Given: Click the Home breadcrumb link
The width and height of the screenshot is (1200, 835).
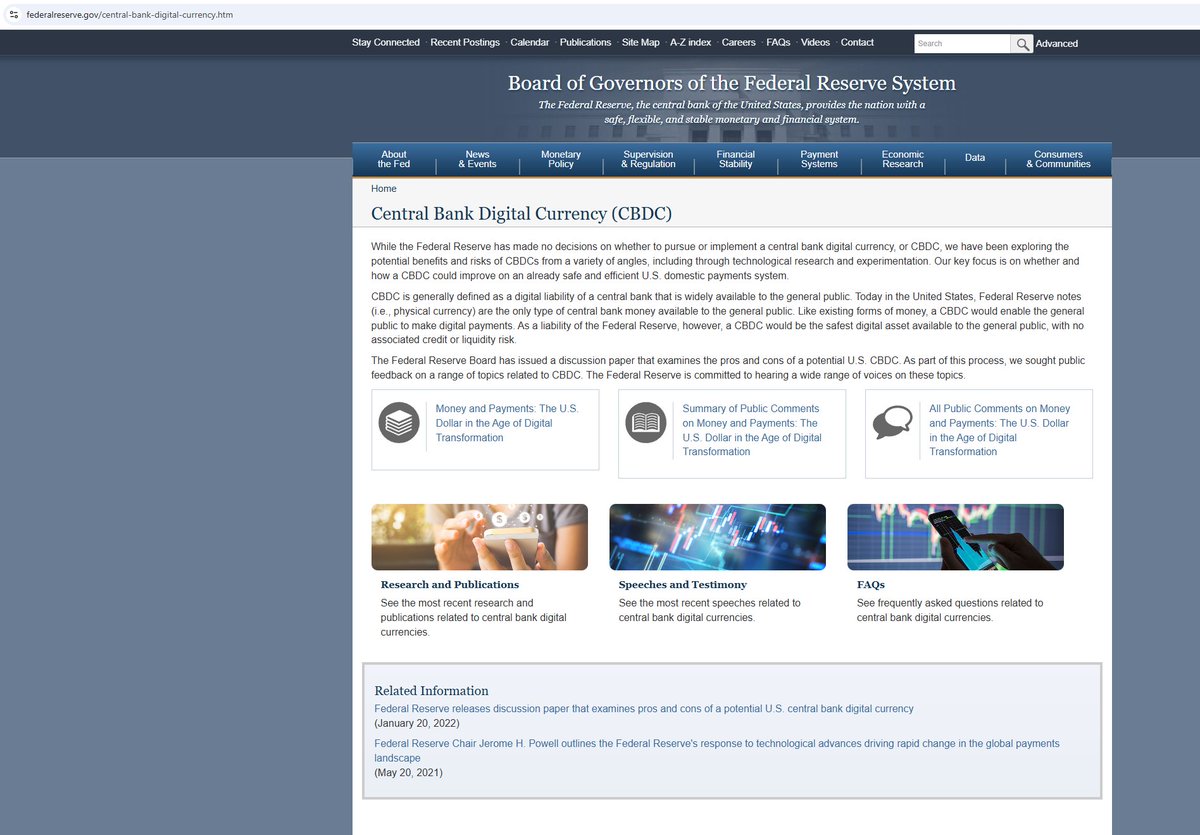Looking at the screenshot, I should (x=384, y=188).
